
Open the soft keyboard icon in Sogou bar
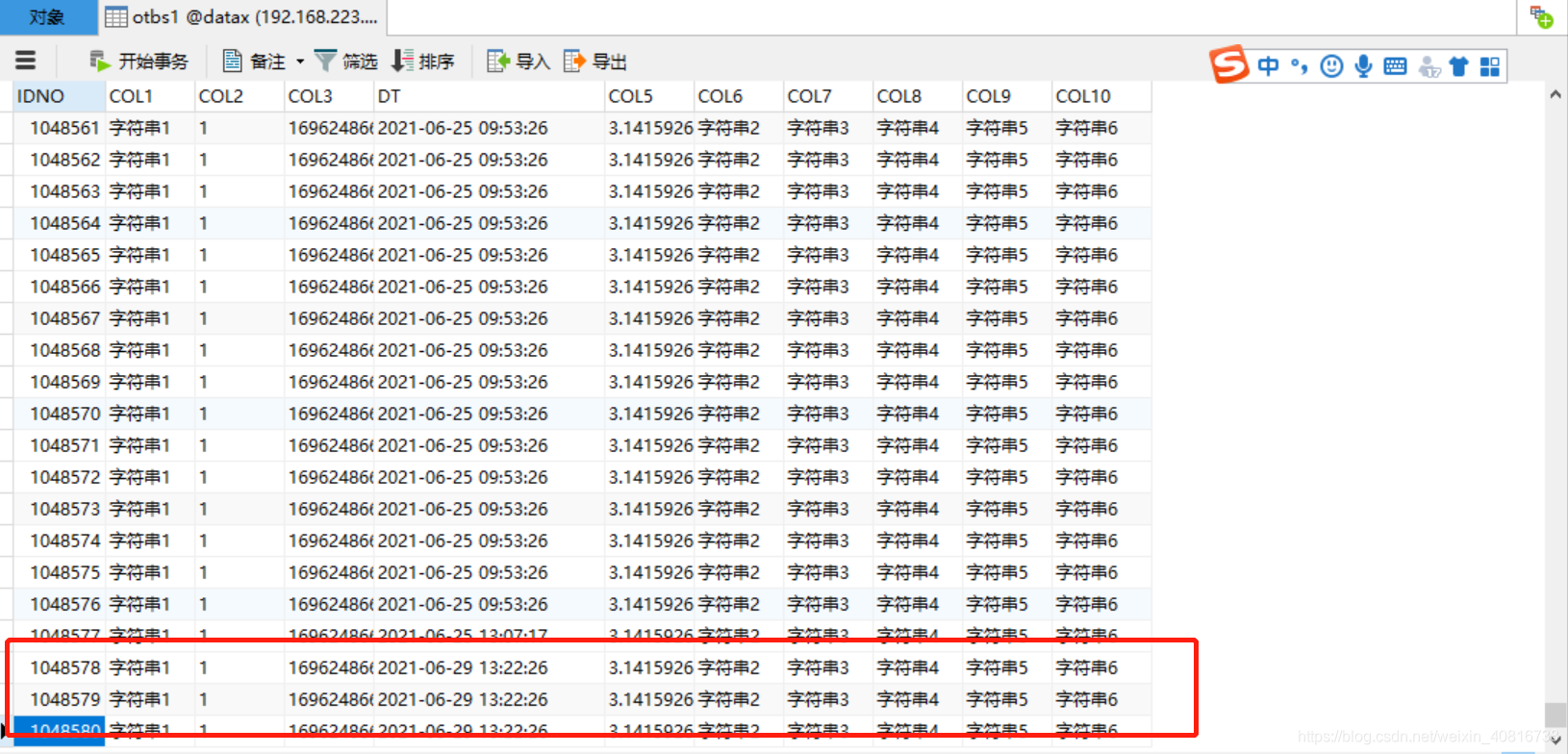pyautogui.click(x=1395, y=65)
